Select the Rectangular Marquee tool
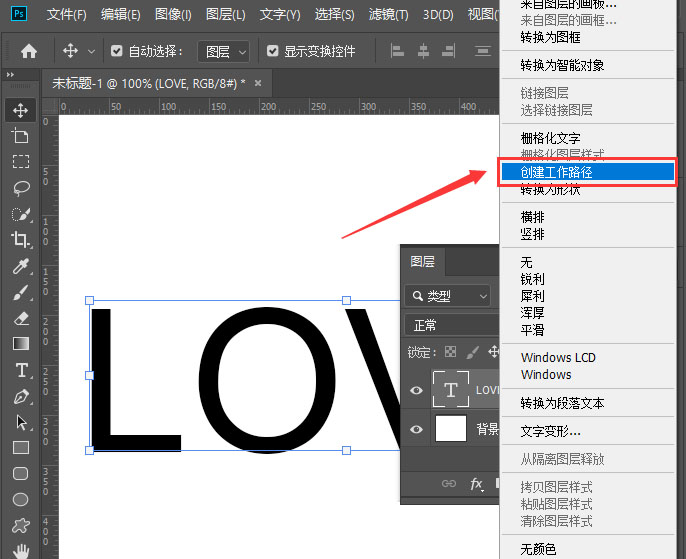The height and width of the screenshot is (559, 686). [20, 161]
